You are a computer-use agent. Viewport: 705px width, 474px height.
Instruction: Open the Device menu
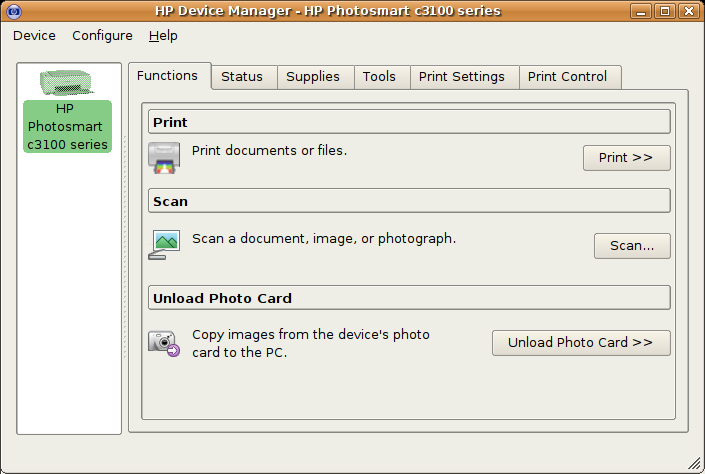(34, 36)
